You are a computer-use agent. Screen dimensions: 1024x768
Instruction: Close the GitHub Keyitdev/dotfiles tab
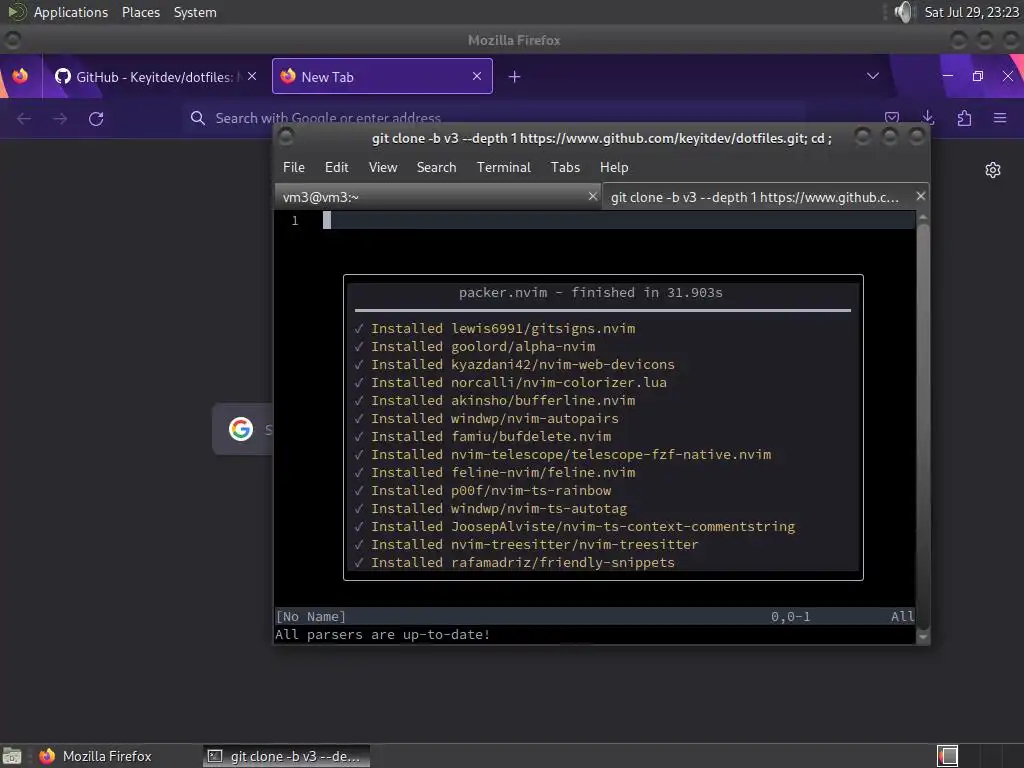coord(252,76)
